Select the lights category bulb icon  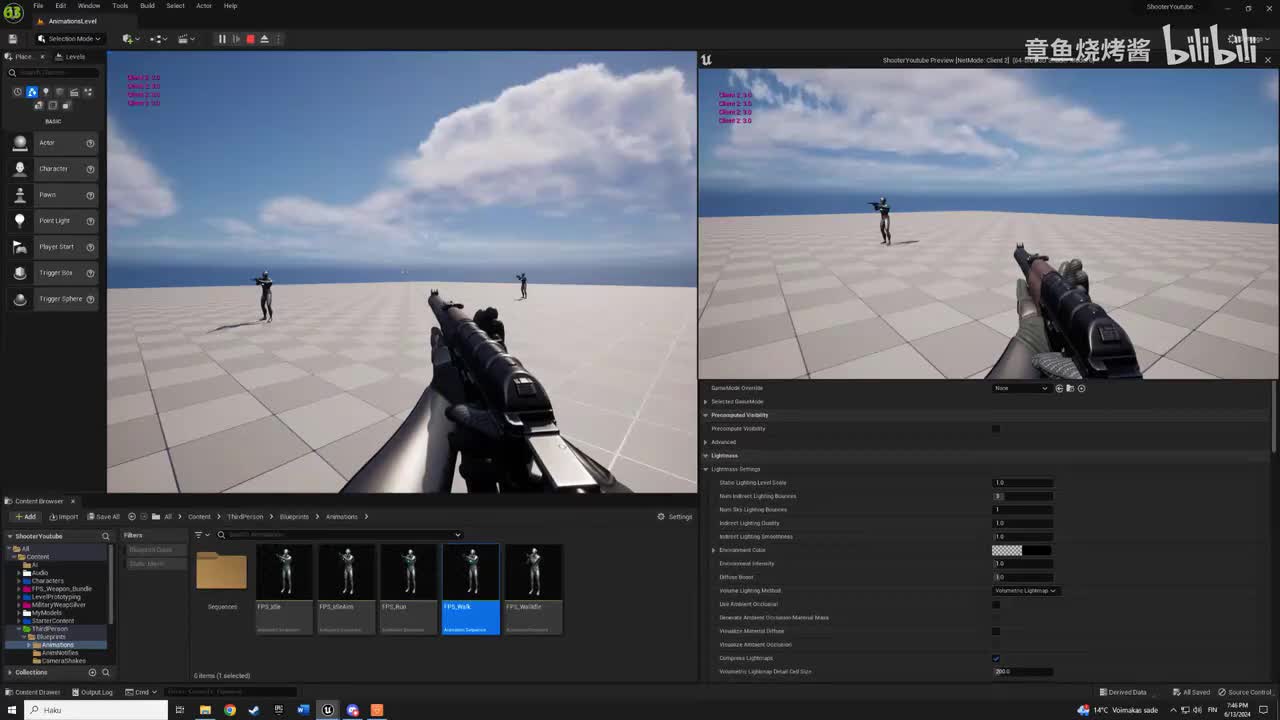(x=45, y=92)
